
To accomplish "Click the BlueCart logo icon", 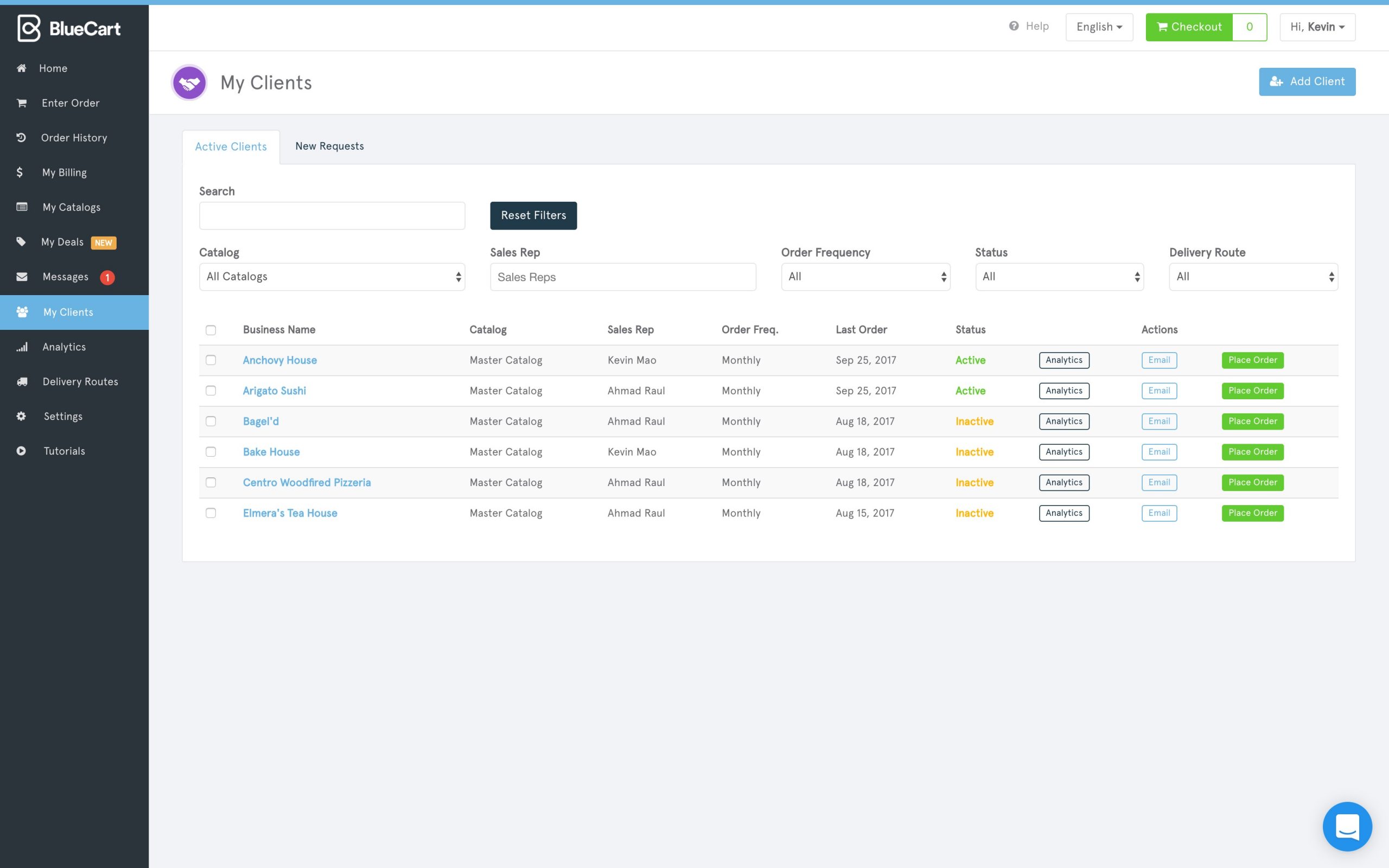I will pos(29,28).
